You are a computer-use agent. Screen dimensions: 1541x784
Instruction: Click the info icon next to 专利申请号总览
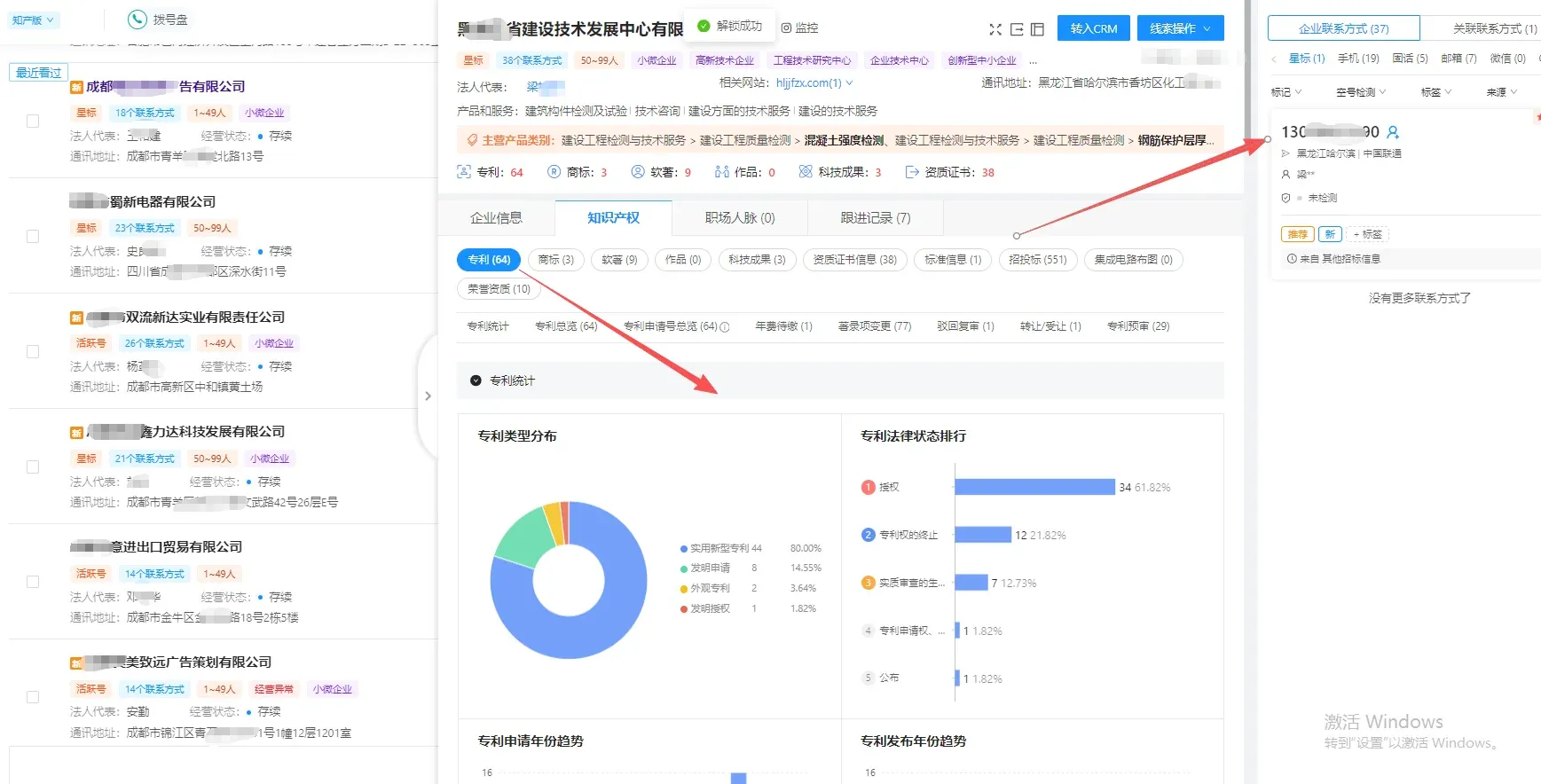pyautogui.click(x=725, y=327)
